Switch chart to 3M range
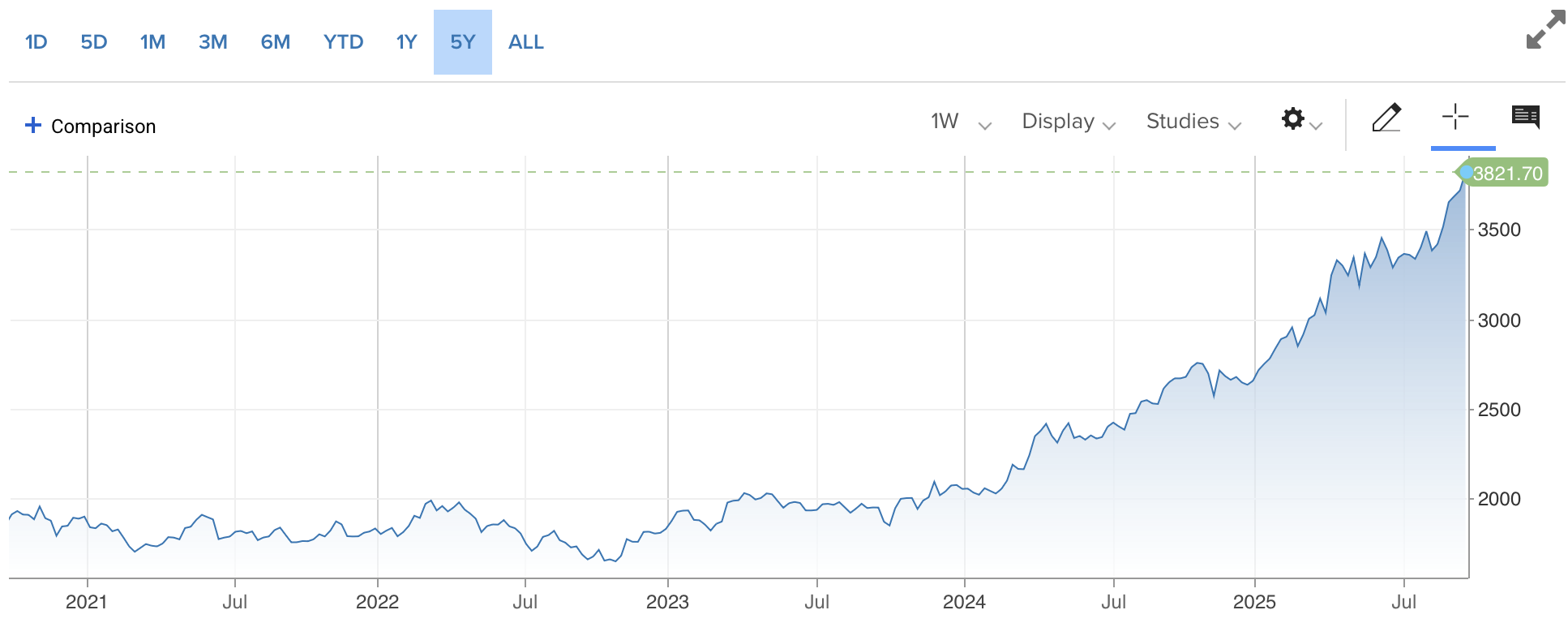Screen dimensions: 1568x623 point(212,42)
